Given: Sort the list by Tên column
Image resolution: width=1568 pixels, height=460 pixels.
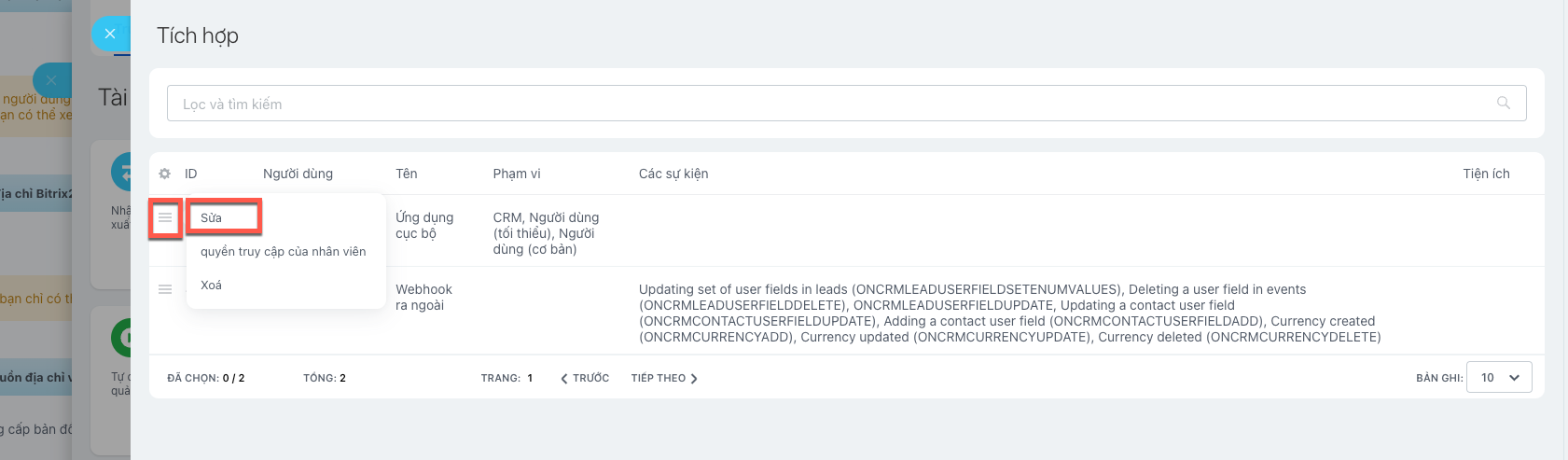Looking at the screenshot, I should [407, 174].
